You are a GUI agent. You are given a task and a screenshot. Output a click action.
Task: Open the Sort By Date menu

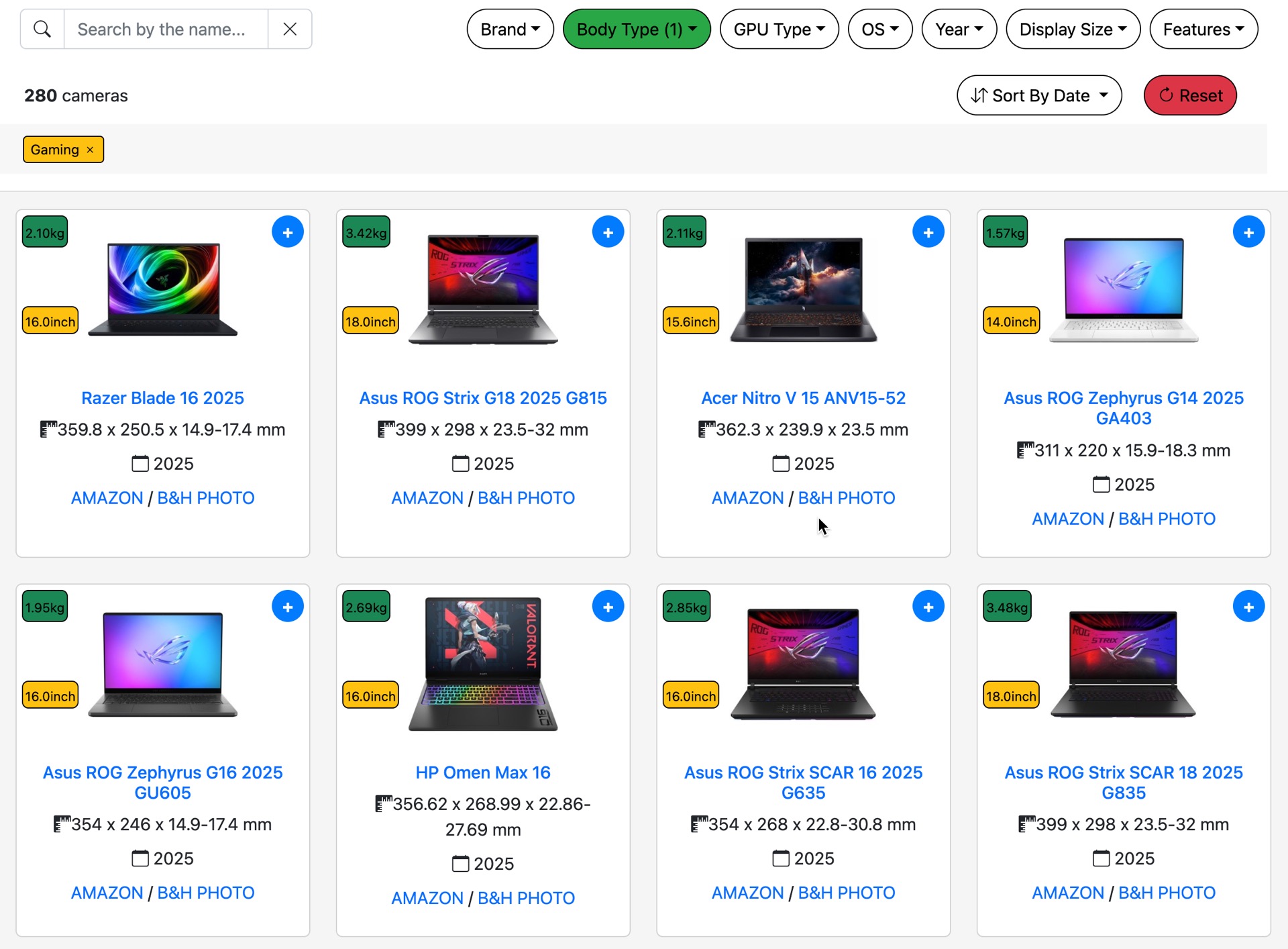(1038, 95)
